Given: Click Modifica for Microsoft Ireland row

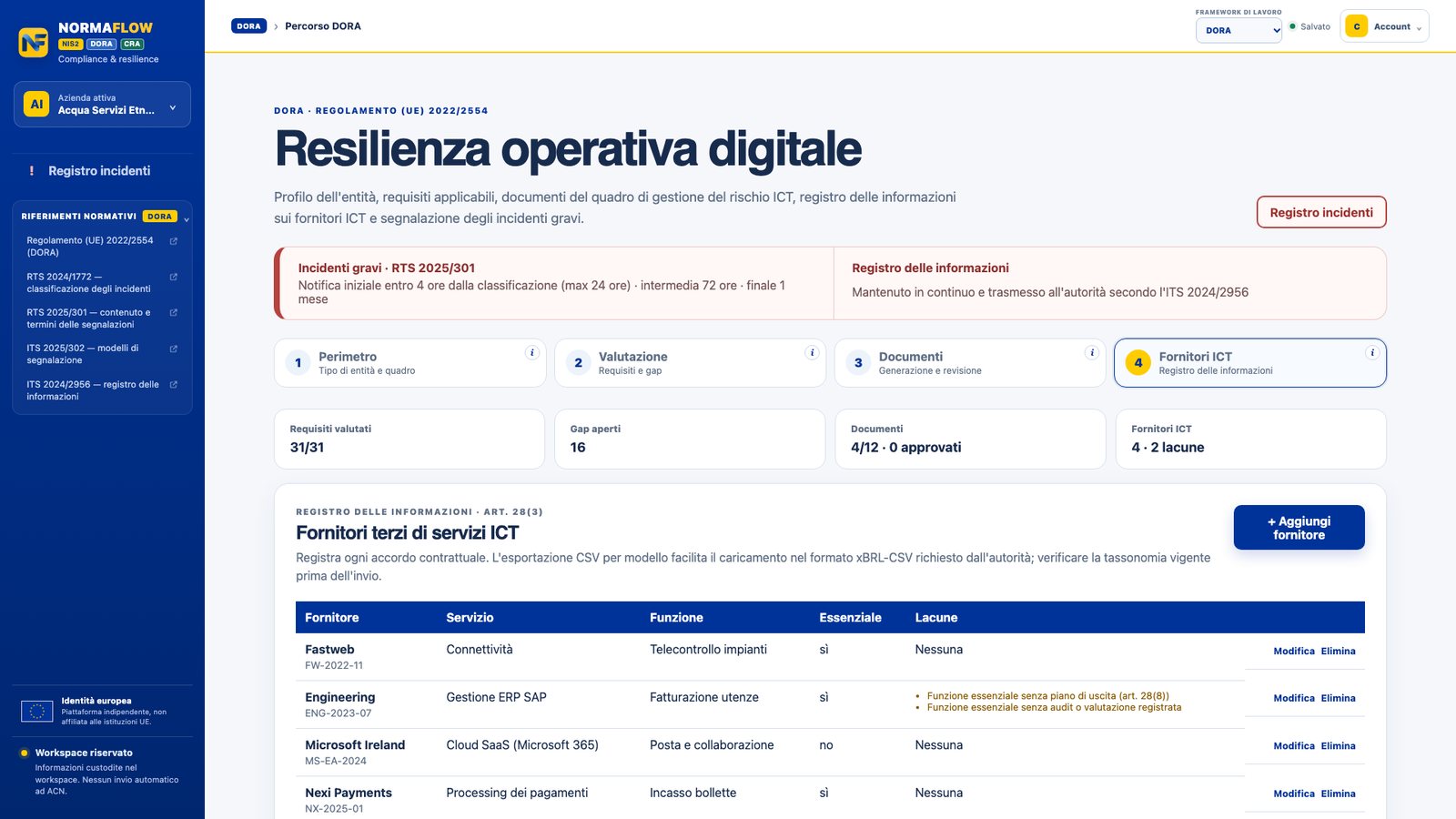Looking at the screenshot, I should (x=1294, y=745).
